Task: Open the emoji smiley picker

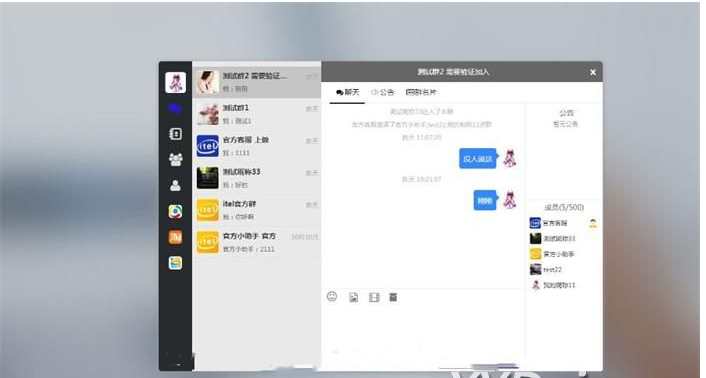Action: [332, 297]
